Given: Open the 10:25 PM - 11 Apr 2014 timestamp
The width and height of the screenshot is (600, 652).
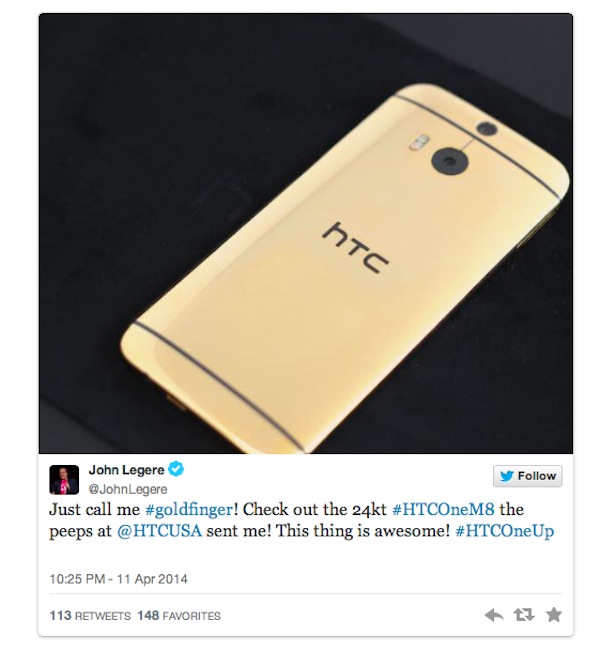Looking at the screenshot, I should pyautogui.click(x=119, y=579).
